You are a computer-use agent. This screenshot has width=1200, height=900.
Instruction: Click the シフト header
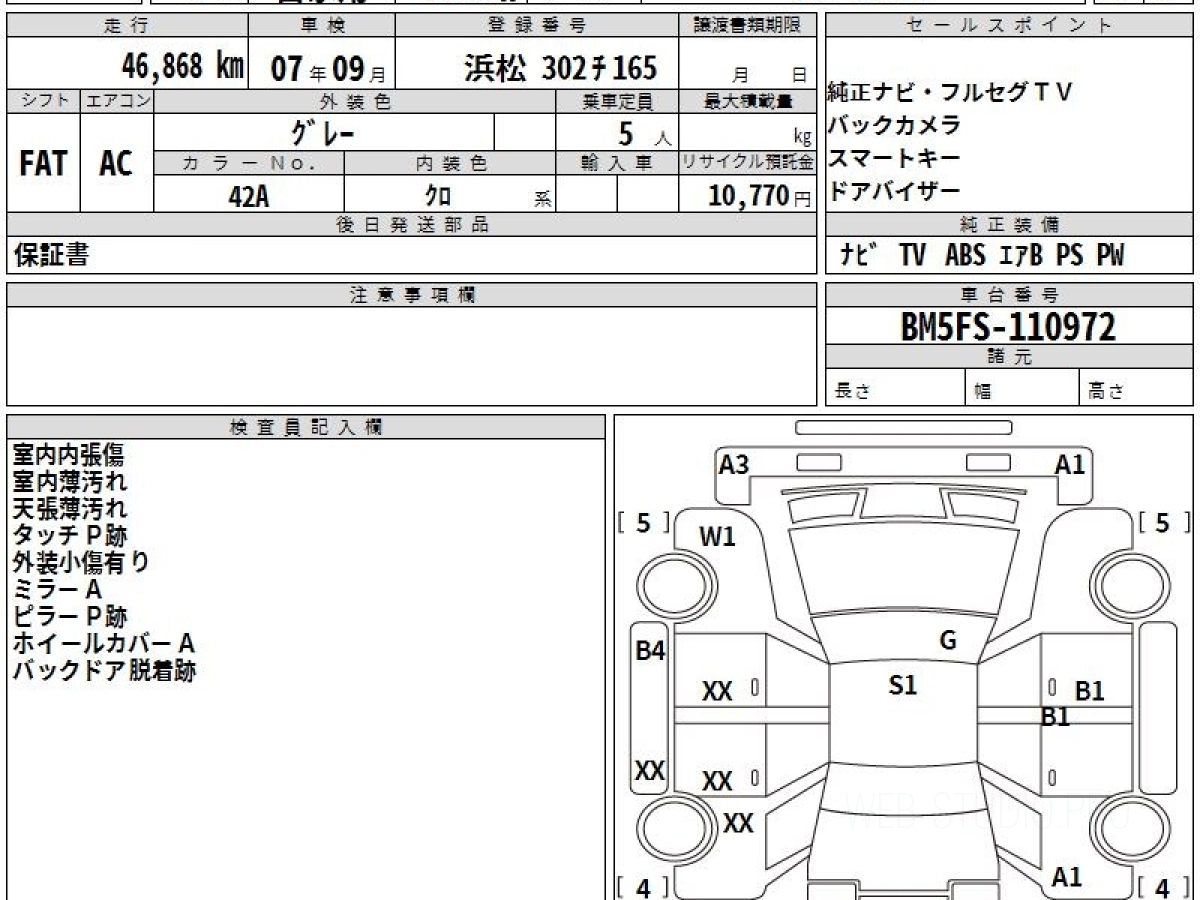pyautogui.click(x=43, y=101)
